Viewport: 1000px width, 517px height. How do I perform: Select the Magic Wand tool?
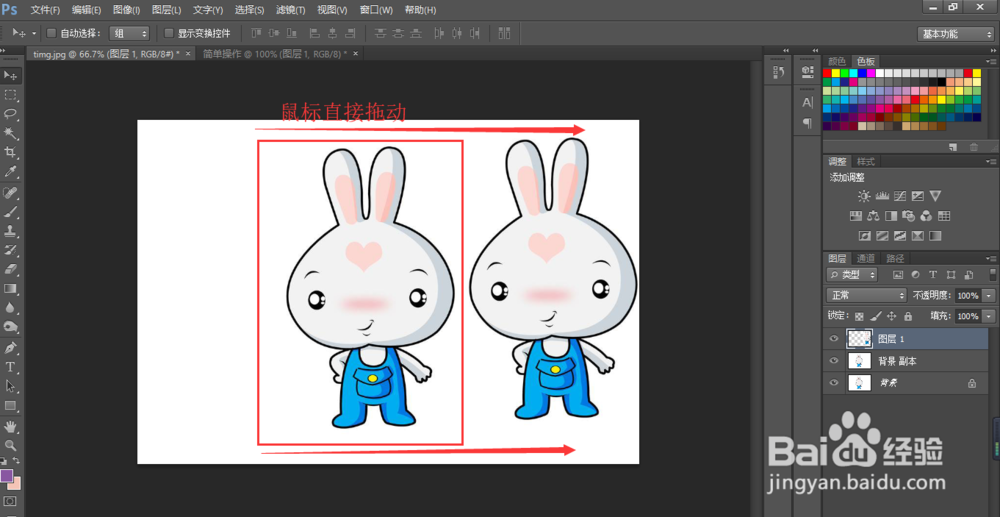[x=10, y=133]
